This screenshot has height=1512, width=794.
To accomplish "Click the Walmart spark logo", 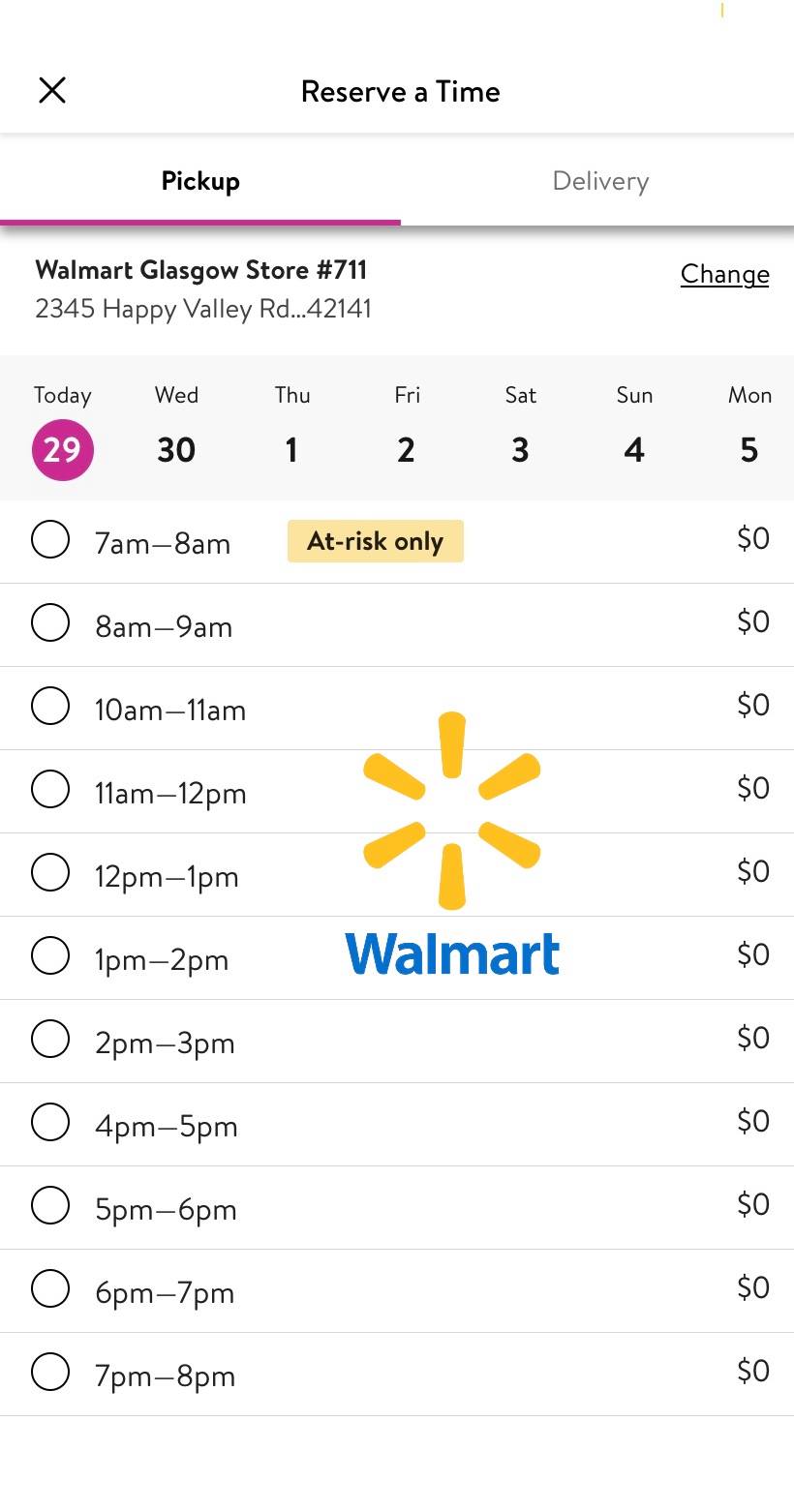I will (451, 811).
